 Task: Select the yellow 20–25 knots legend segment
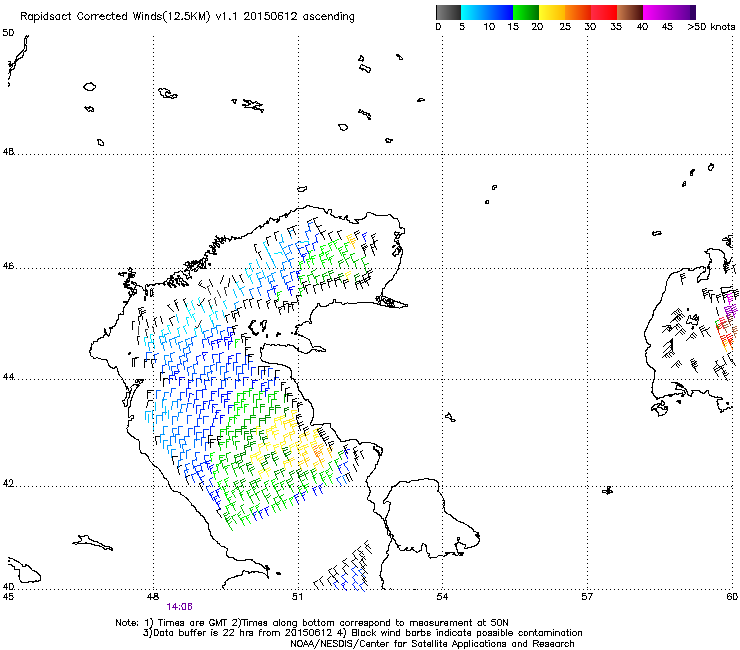tap(552, 12)
